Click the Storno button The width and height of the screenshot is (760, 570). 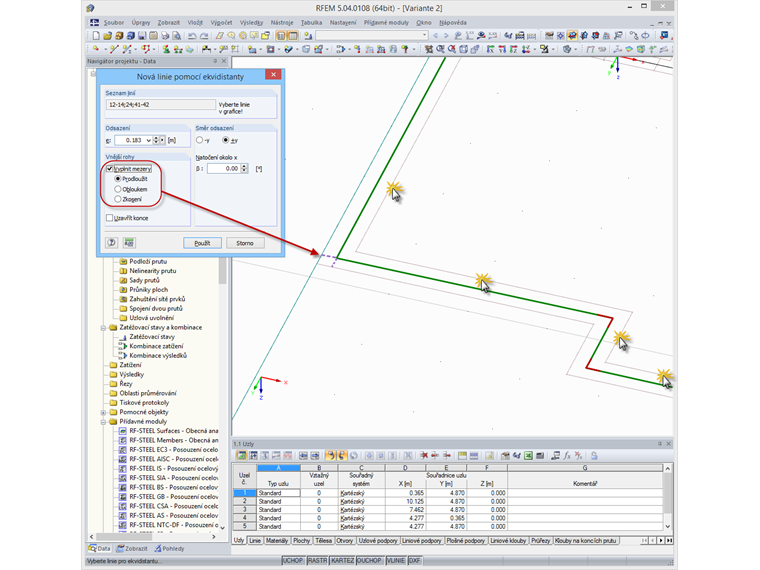pyautogui.click(x=245, y=243)
